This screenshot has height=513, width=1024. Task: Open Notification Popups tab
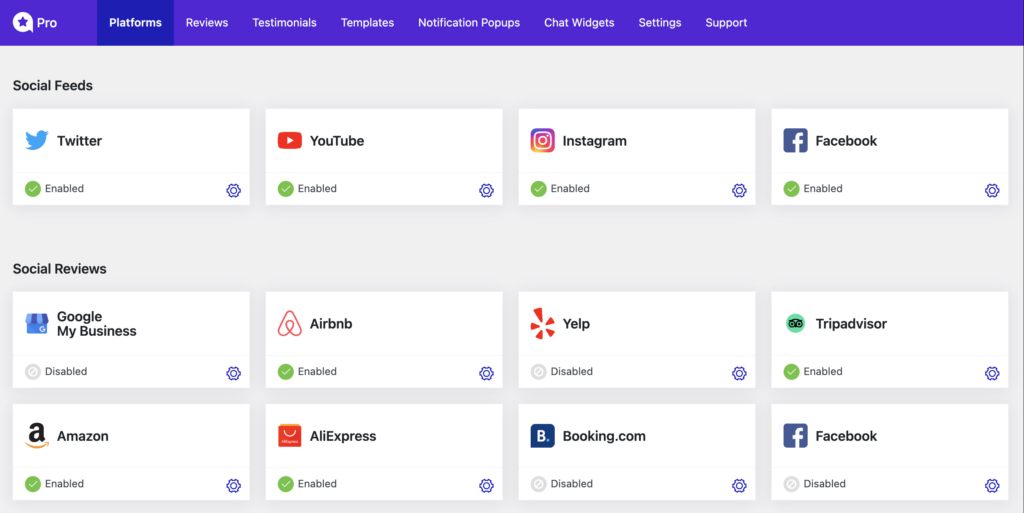469,23
